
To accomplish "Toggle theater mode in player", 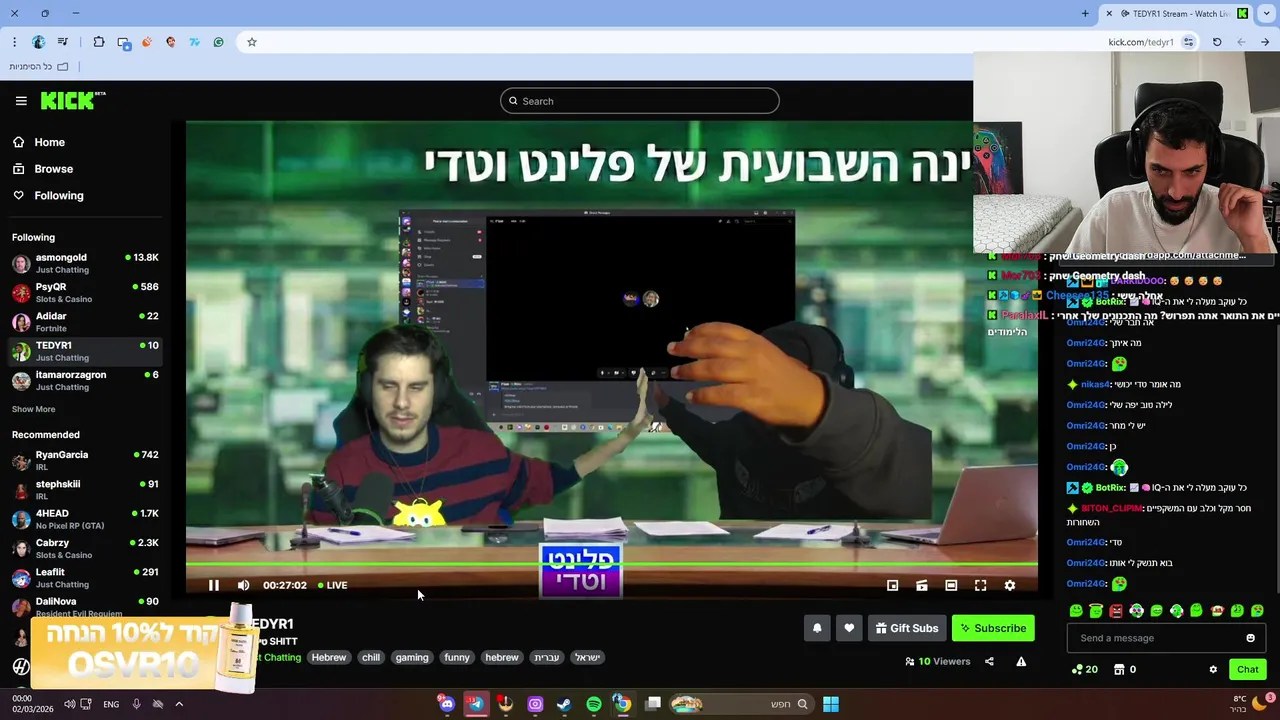I will click(951, 585).
